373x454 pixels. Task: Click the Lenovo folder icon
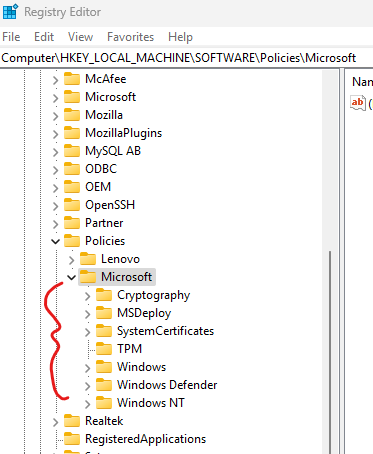[88, 259]
